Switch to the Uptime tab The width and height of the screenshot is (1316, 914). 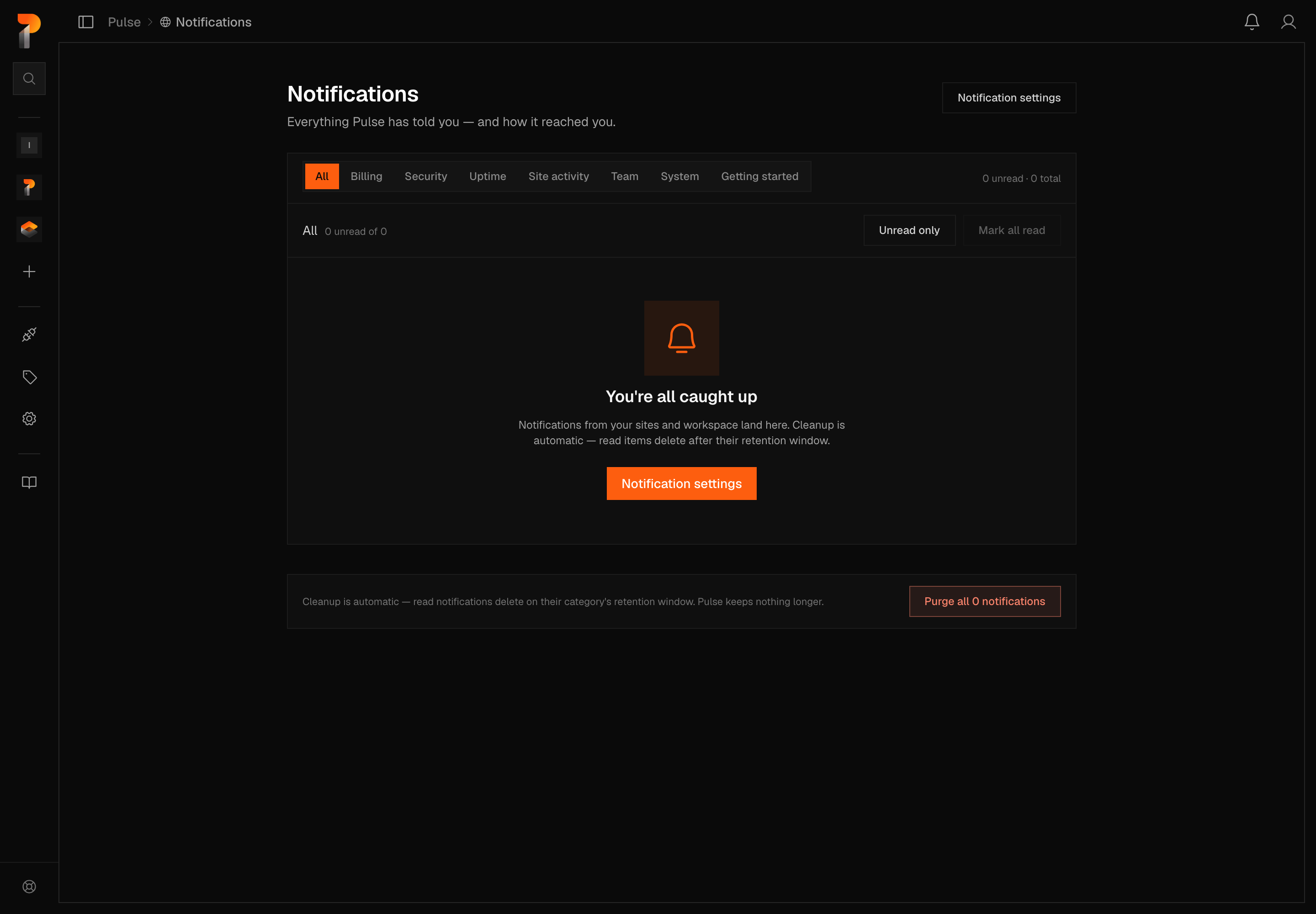coord(488,176)
